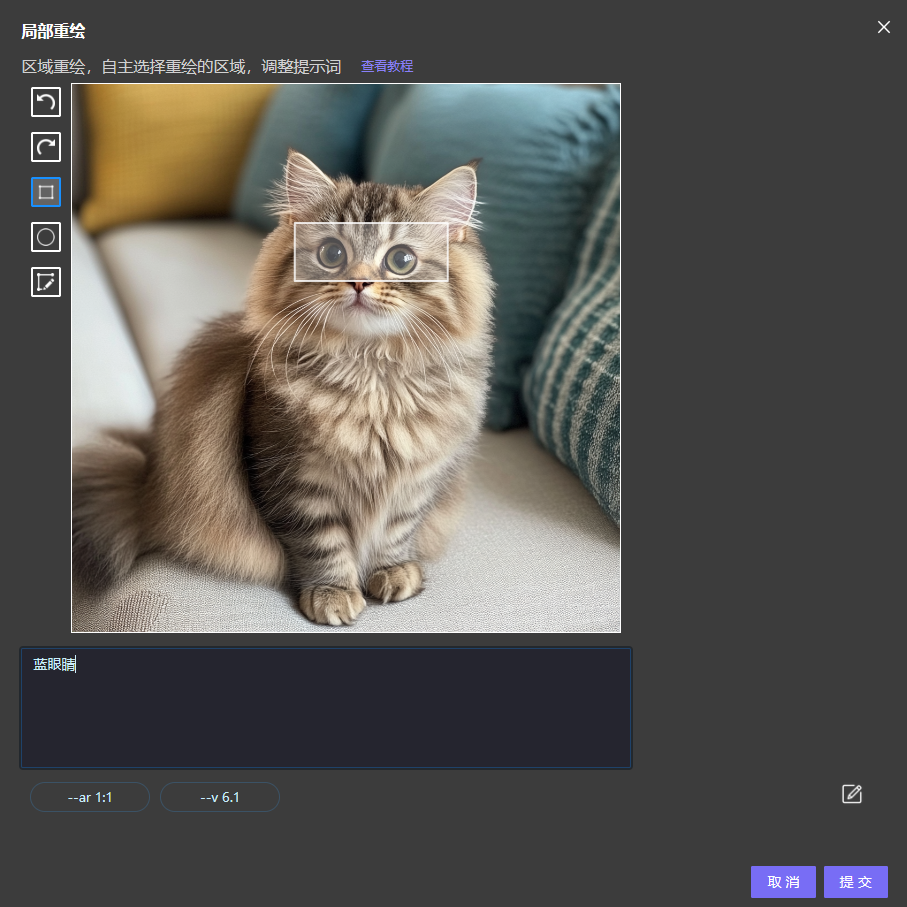Image resolution: width=907 pixels, height=907 pixels.
Task: Click the 取消 cancel button
Action: click(783, 882)
